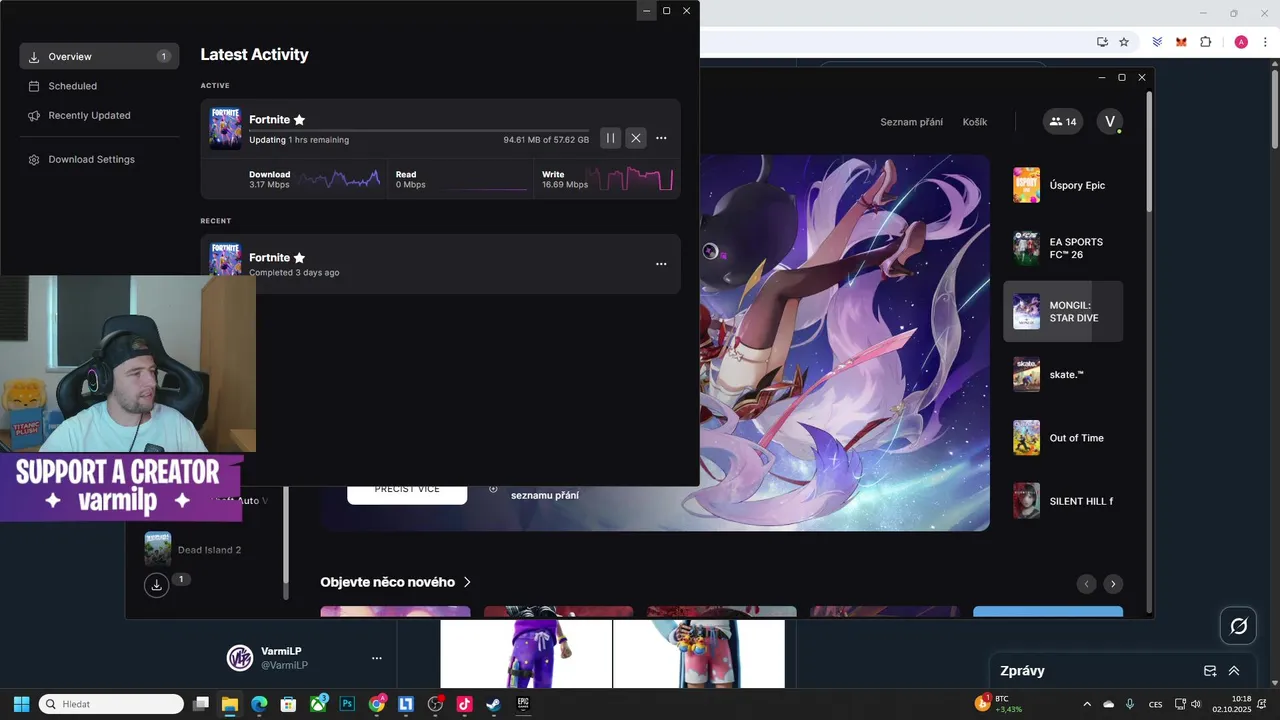Screen dimensions: 1280x720
Task: Open Task View on the taskbar
Action: coord(201,704)
